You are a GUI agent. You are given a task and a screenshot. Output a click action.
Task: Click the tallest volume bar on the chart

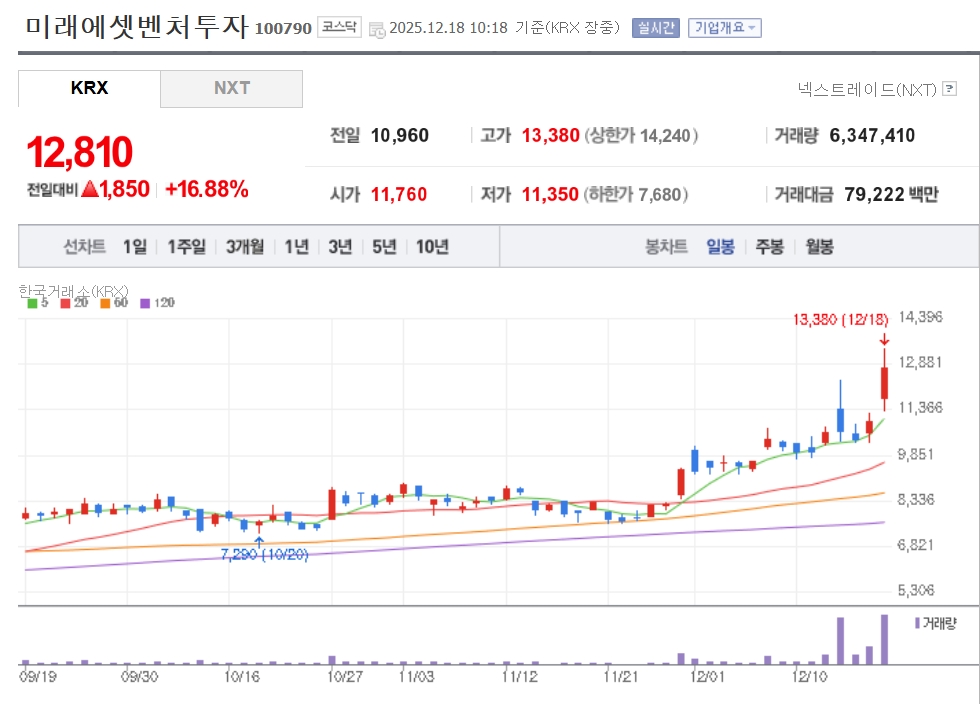pyautogui.click(x=884, y=640)
